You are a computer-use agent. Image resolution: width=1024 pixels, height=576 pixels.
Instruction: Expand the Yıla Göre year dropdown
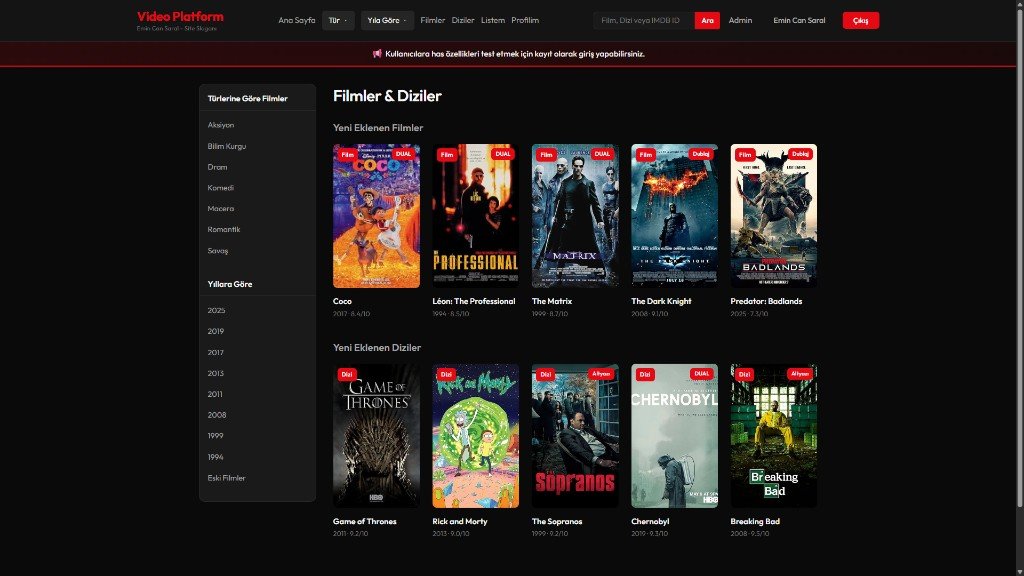387,20
